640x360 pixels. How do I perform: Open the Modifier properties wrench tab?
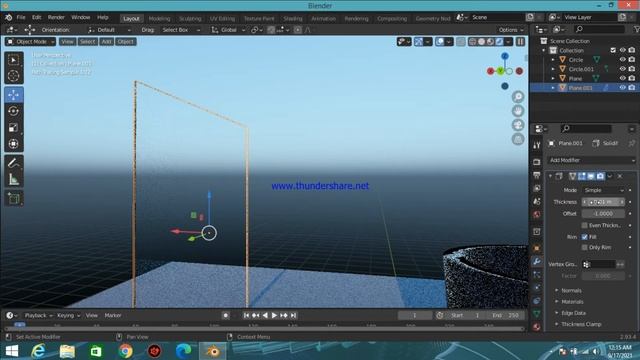point(537,261)
